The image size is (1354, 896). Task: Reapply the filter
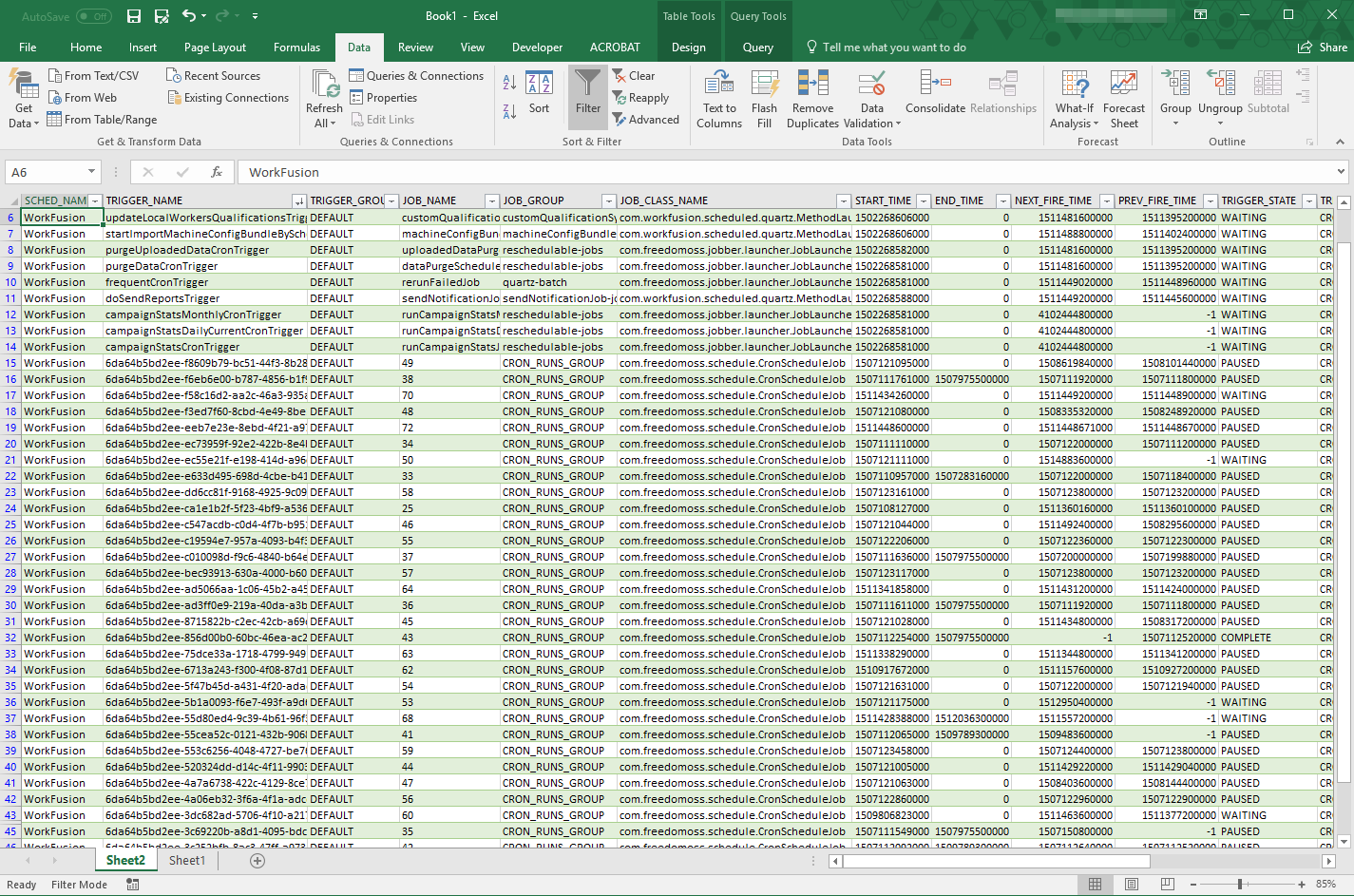coord(640,98)
